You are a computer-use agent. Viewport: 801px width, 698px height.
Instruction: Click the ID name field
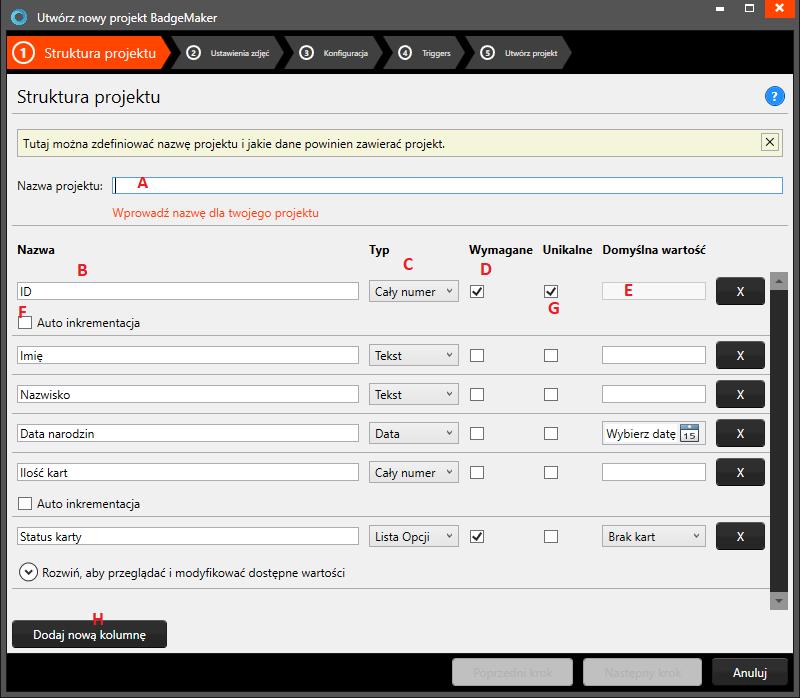[188, 291]
